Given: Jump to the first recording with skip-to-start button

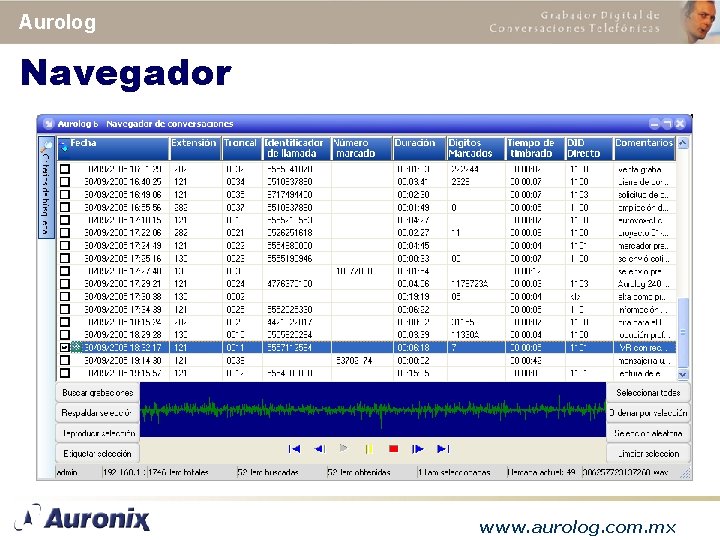Looking at the screenshot, I should point(294,449).
